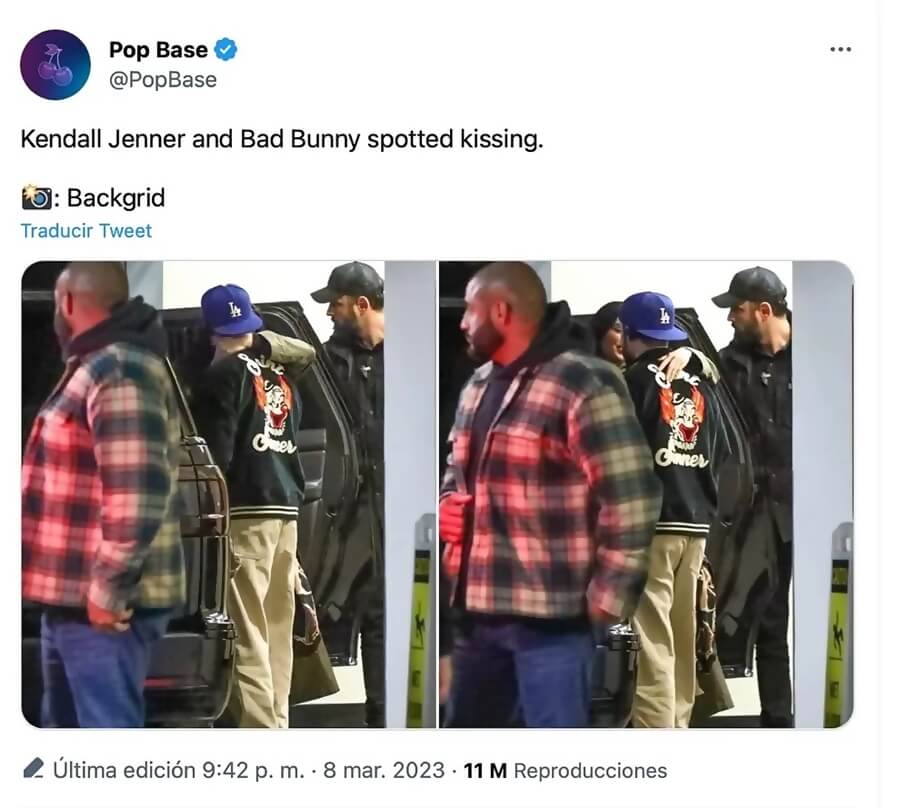This screenshot has width=900, height=808.
Task: View edit history via Última edición
Action: tap(124, 770)
